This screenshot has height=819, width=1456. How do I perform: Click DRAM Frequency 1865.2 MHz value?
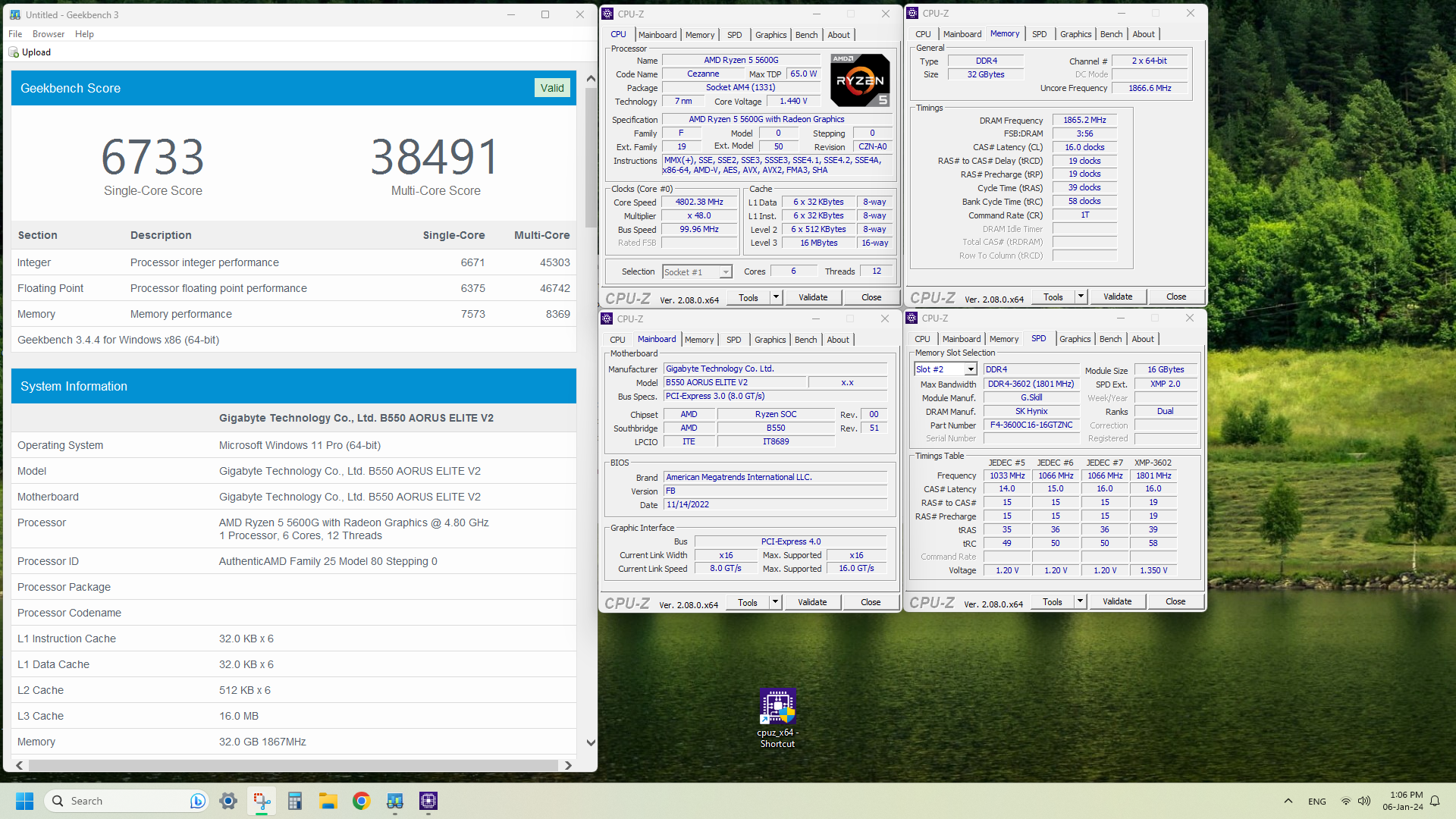pyautogui.click(x=1084, y=120)
